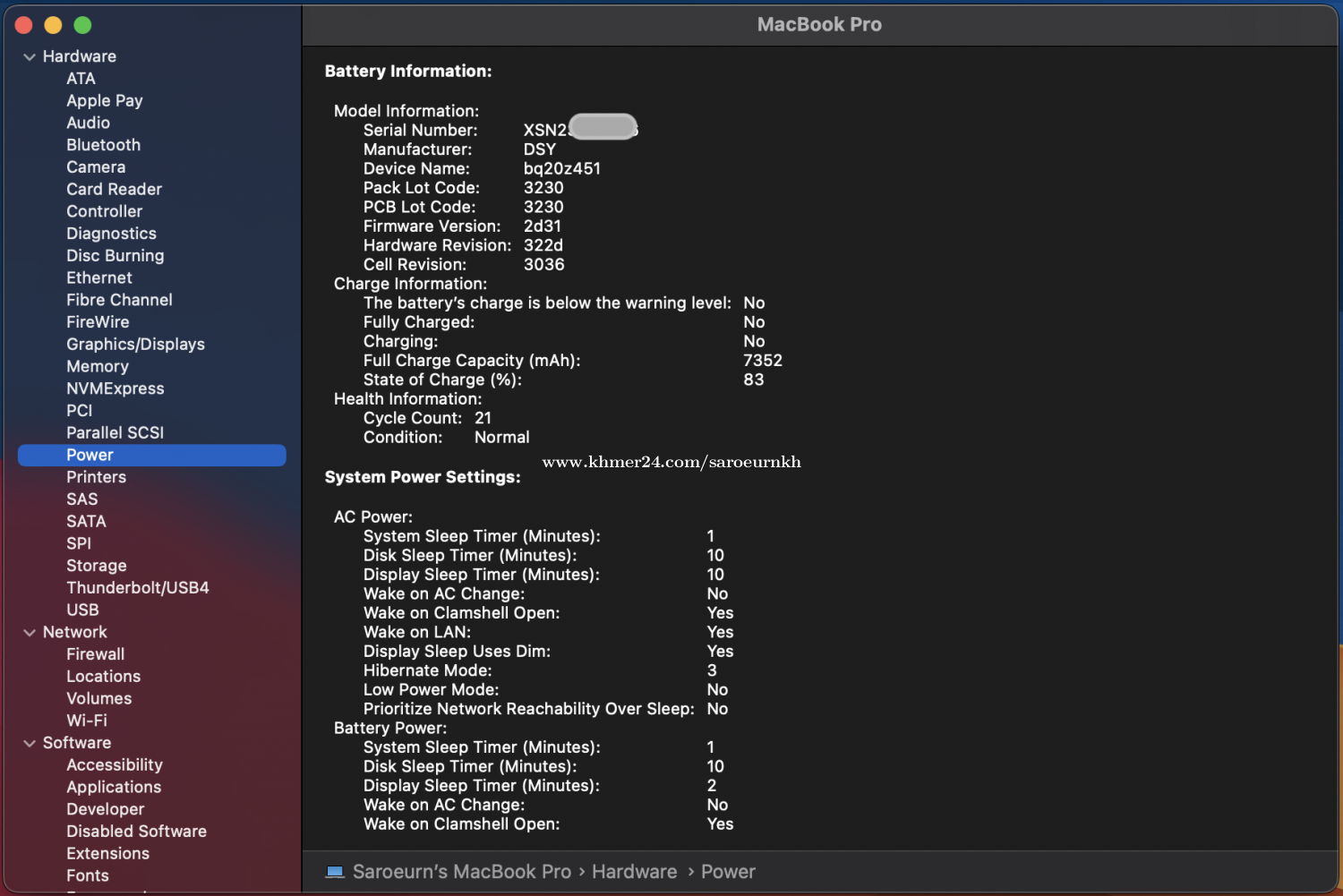Show Wi-Fi network information

point(87,721)
